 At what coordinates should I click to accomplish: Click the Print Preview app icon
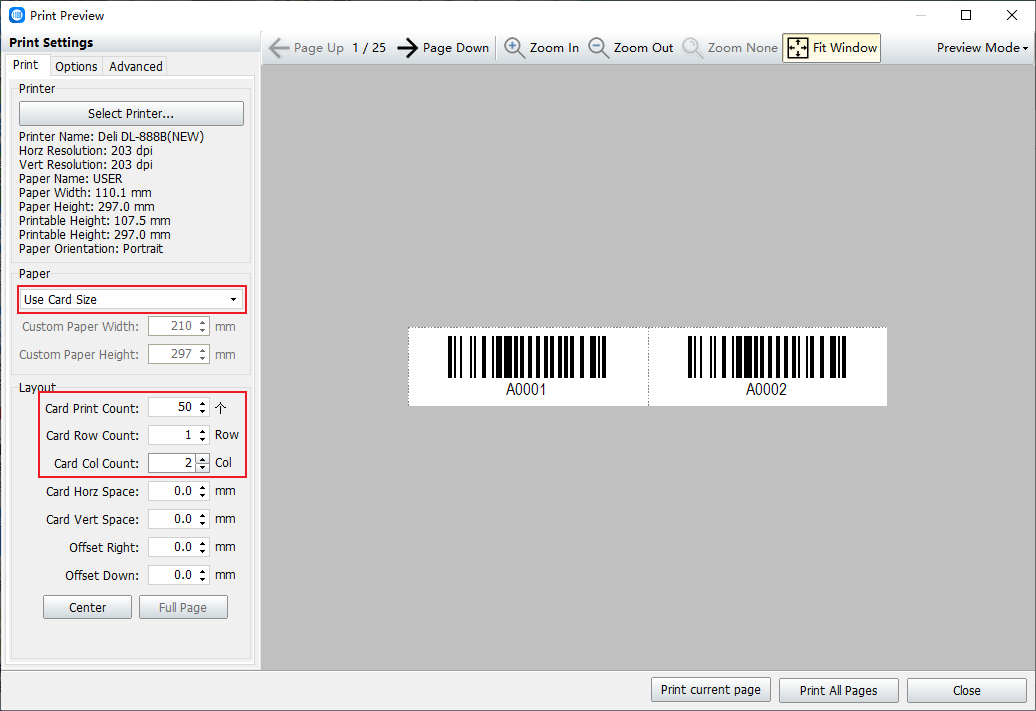(x=17, y=15)
